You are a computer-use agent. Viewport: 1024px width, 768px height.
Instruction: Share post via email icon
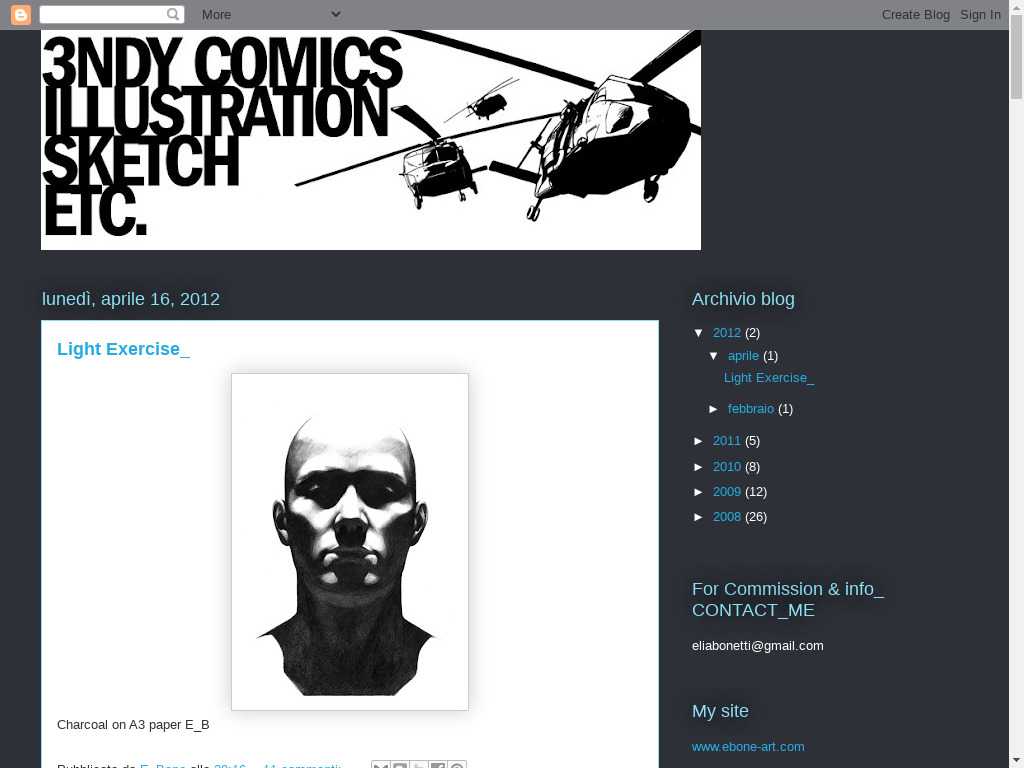point(380,765)
